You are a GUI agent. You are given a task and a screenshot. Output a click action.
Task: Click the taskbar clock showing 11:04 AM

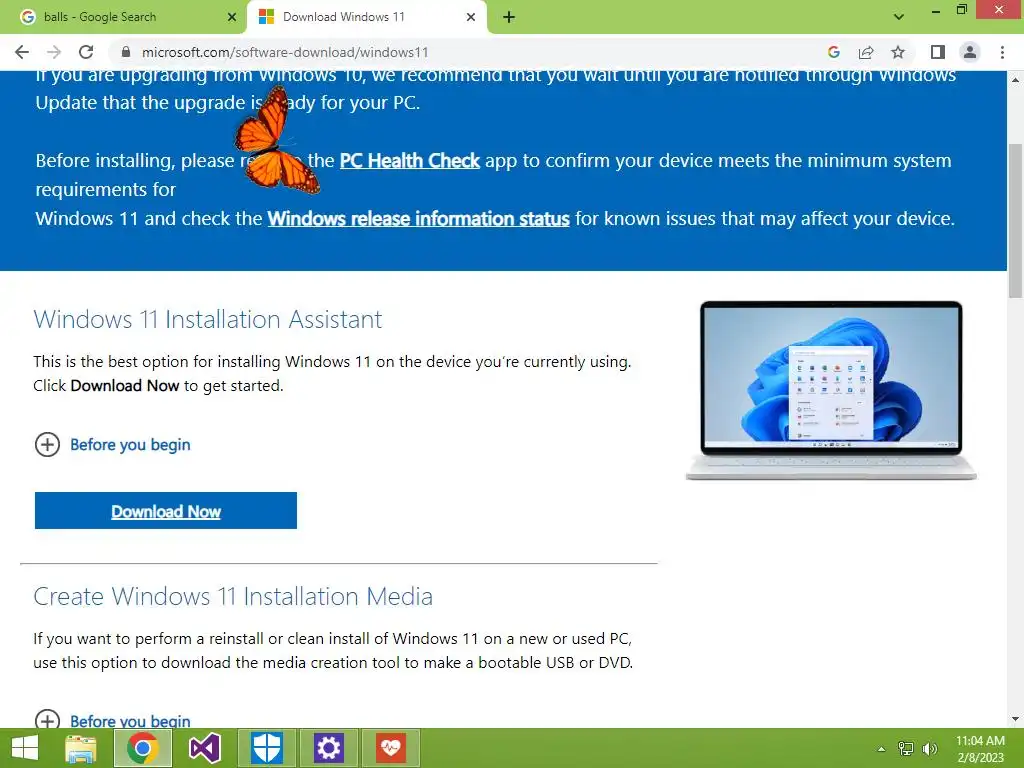980,749
